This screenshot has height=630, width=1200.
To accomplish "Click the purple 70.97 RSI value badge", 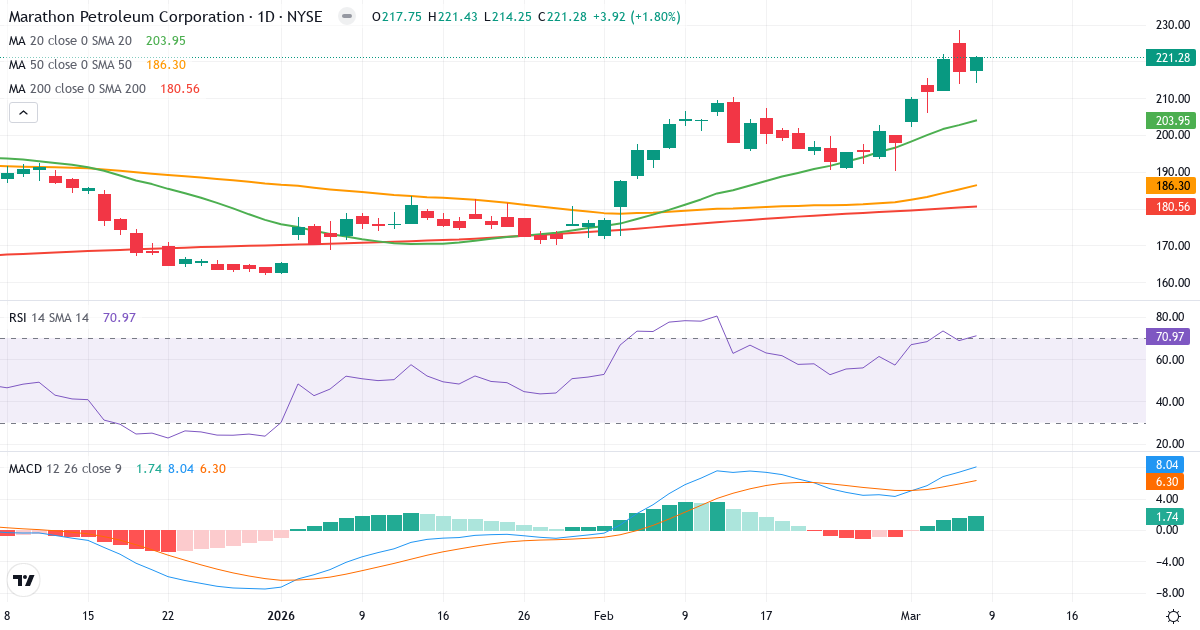I will coord(1170,338).
